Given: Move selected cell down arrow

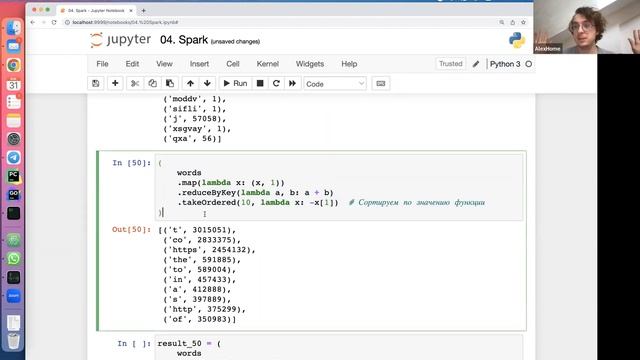Looking at the screenshot, I should 207,83.
